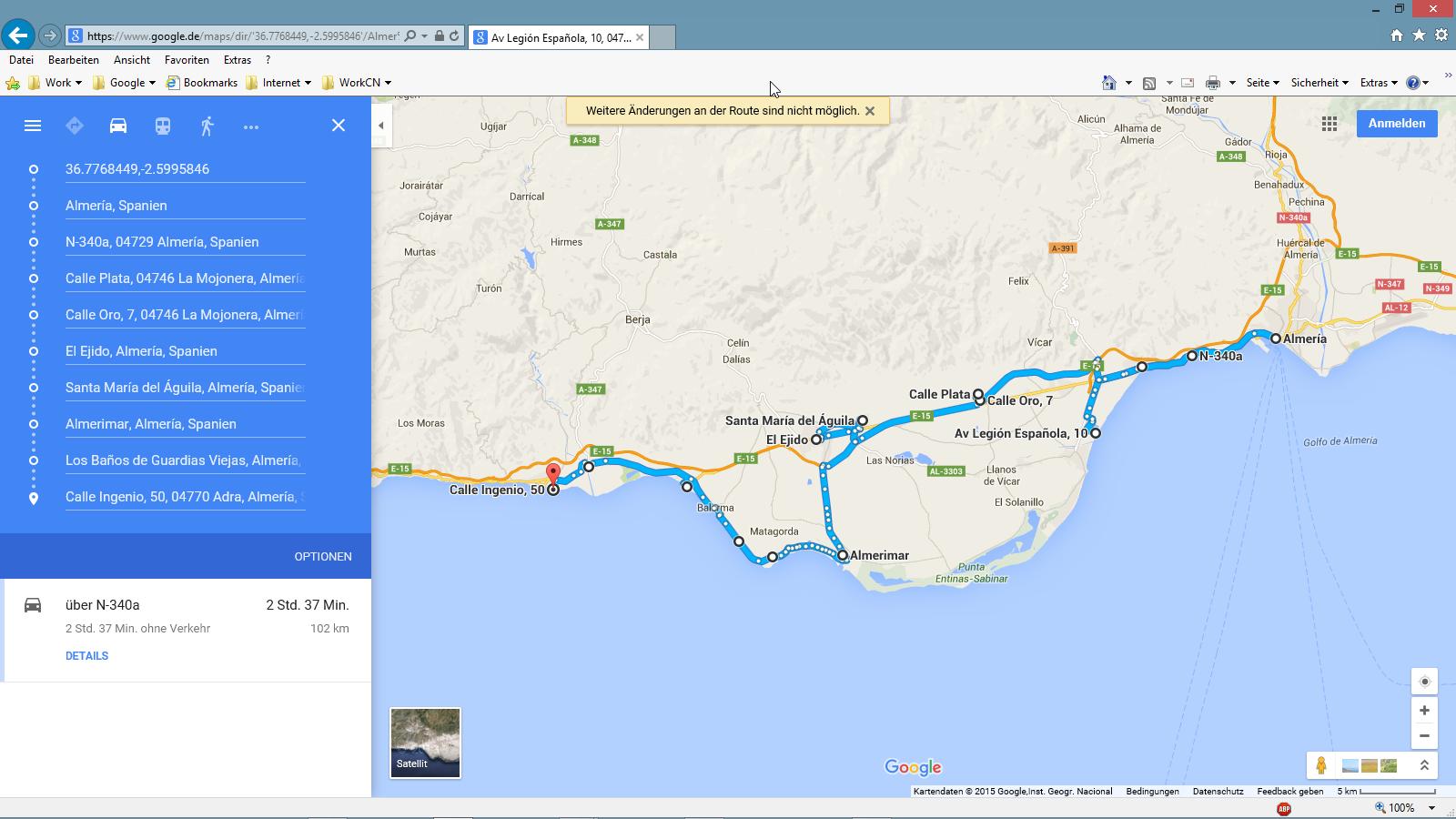This screenshot has width=1456, height=819.
Task: Select the Street View pegman
Action: pyautogui.click(x=1321, y=765)
